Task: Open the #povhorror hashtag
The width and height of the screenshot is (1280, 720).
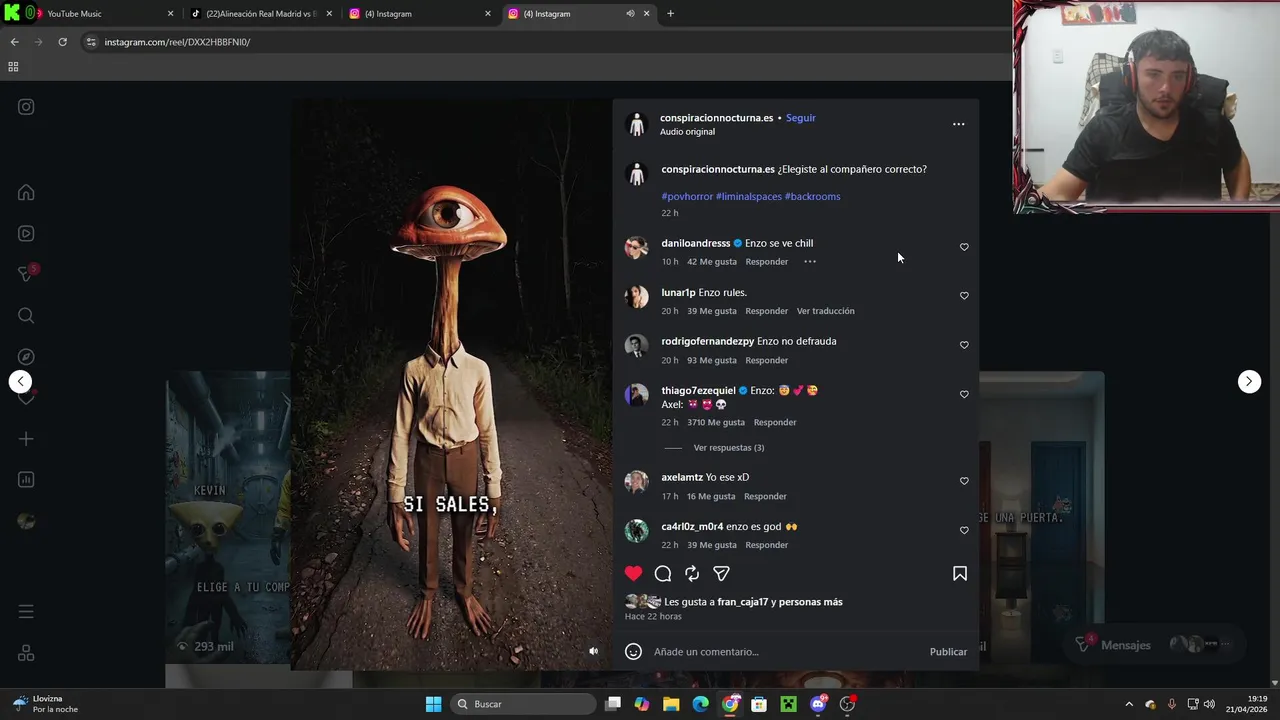Action: [x=687, y=197]
